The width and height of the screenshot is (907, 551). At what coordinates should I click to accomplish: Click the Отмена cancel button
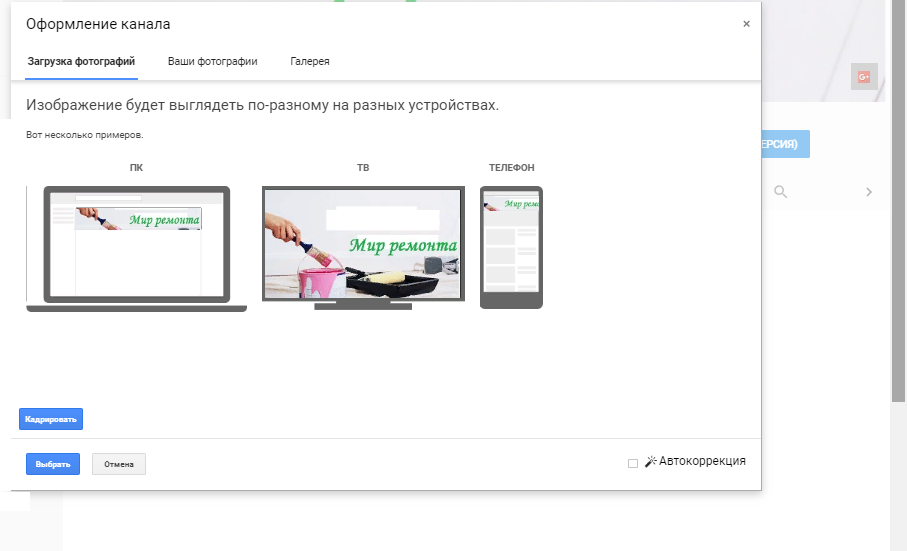(x=119, y=464)
